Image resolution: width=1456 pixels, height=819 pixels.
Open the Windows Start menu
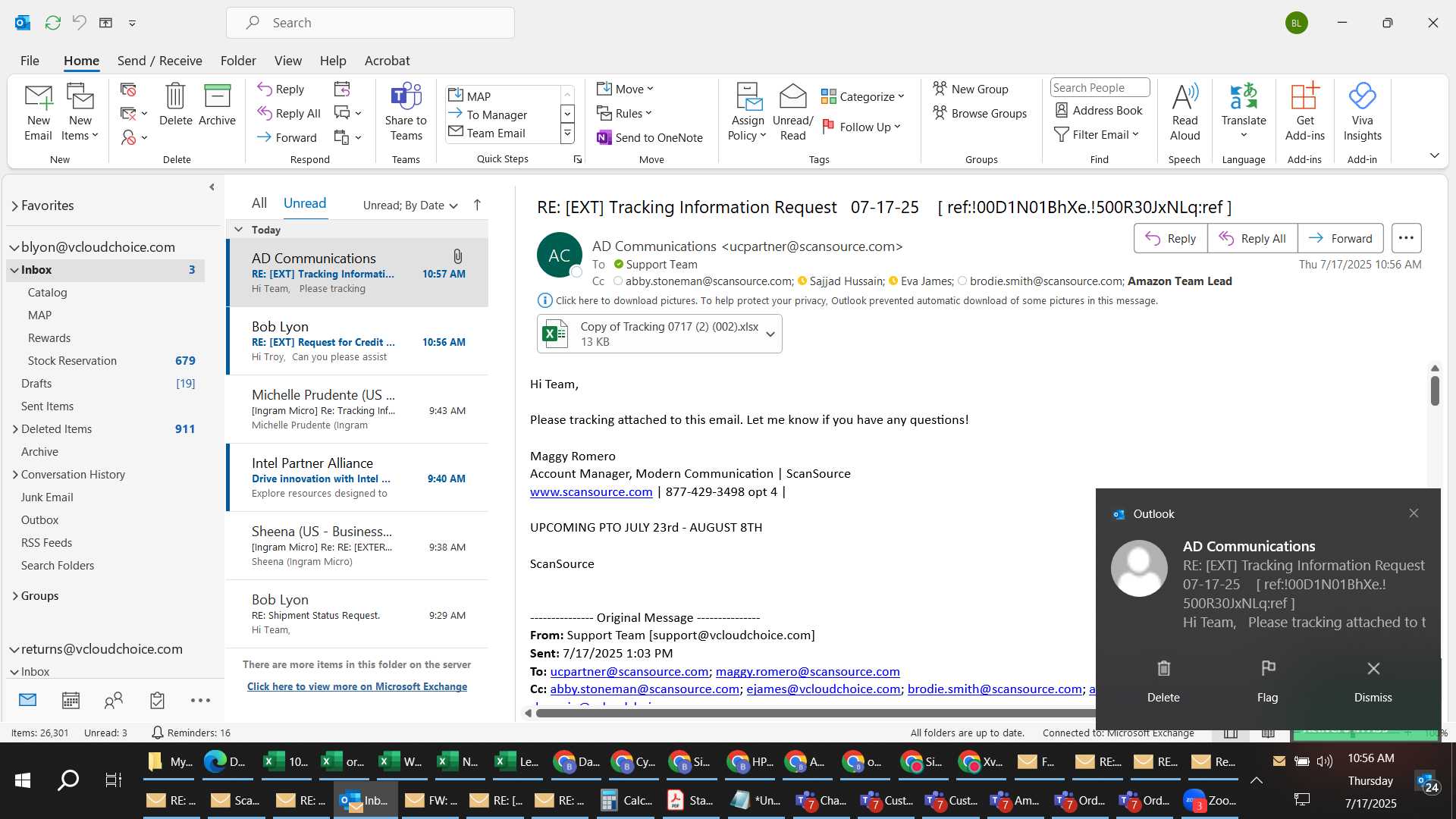pos(23,780)
